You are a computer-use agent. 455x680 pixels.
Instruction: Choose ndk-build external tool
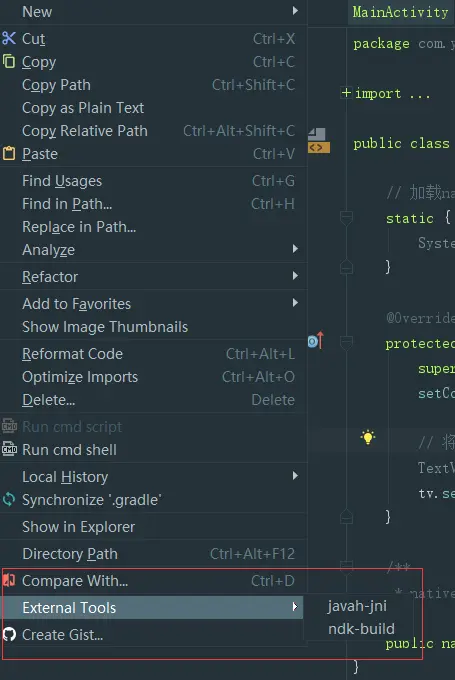[x=361, y=628]
